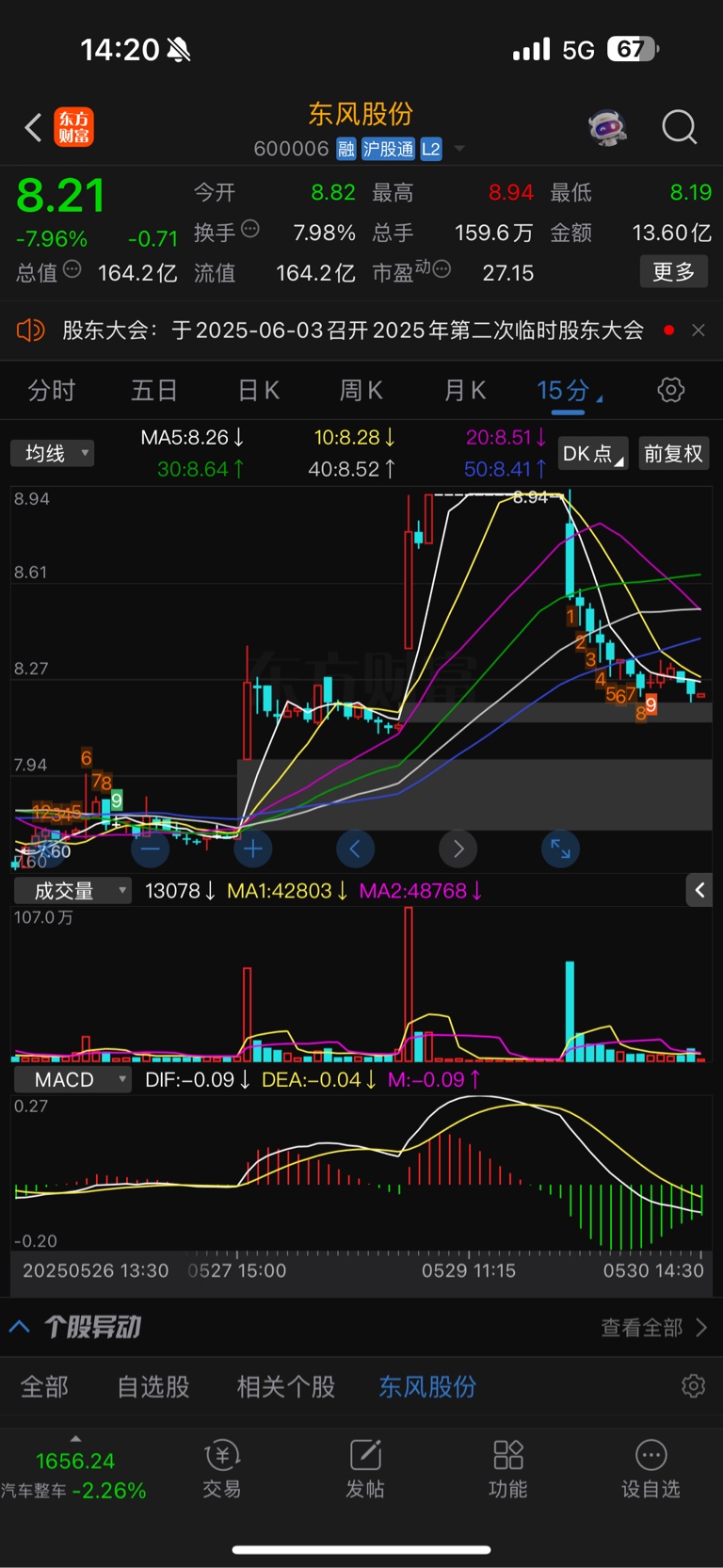Viewport: 723px width, 1568px height.
Task: Expand chart to fullscreen icon
Action: (560, 849)
